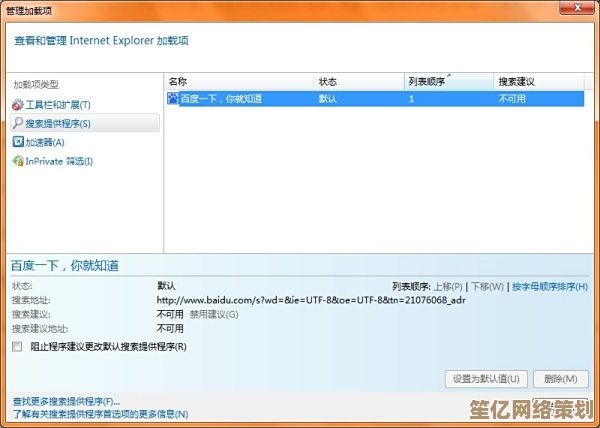The width and height of the screenshot is (600, 428).
Task: Click 按字母顺序排序(H) link
Action: tap(550, 286)
